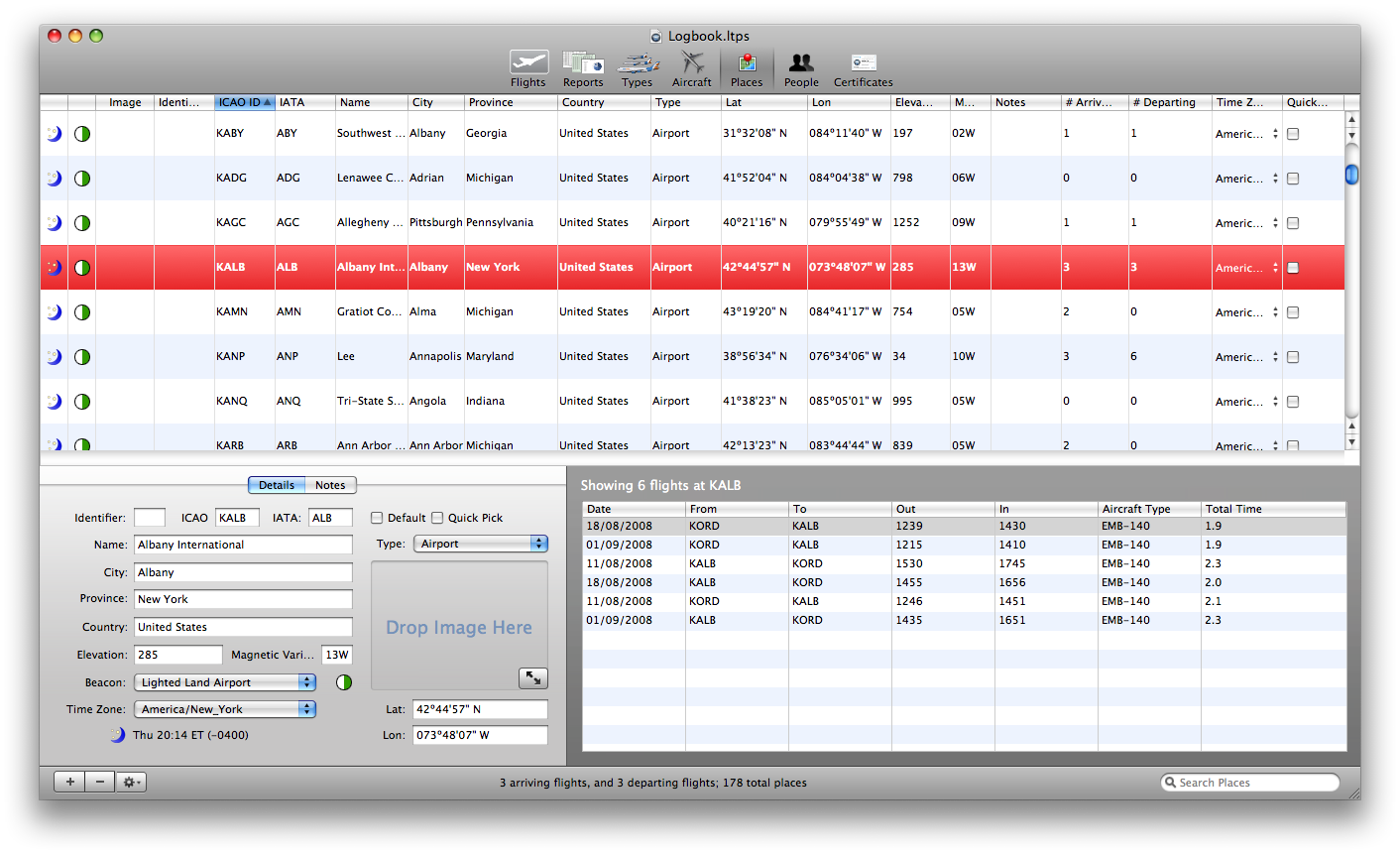This screenshot has width=1400, height=854.
Task: Sort places by Province column header
Action: (511, 102)
